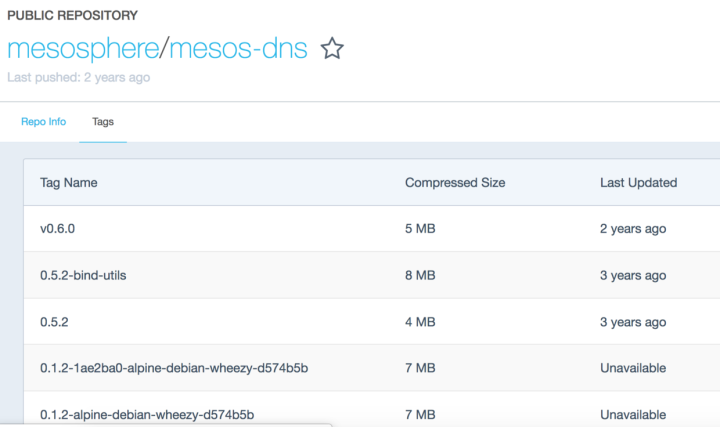Click the 0.5.2 tag name

(x=54, y=322)
